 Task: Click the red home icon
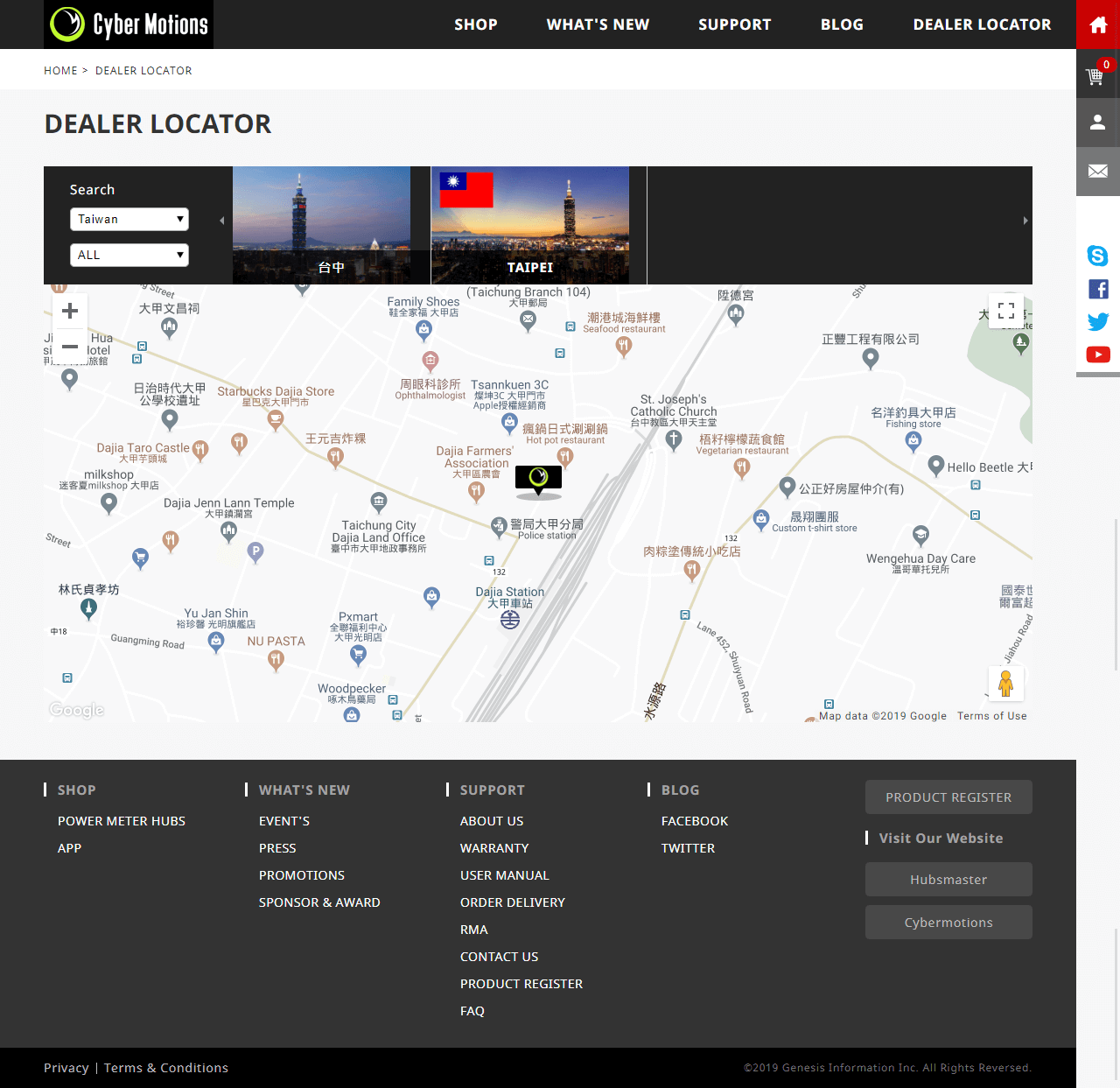point(1097,25)
